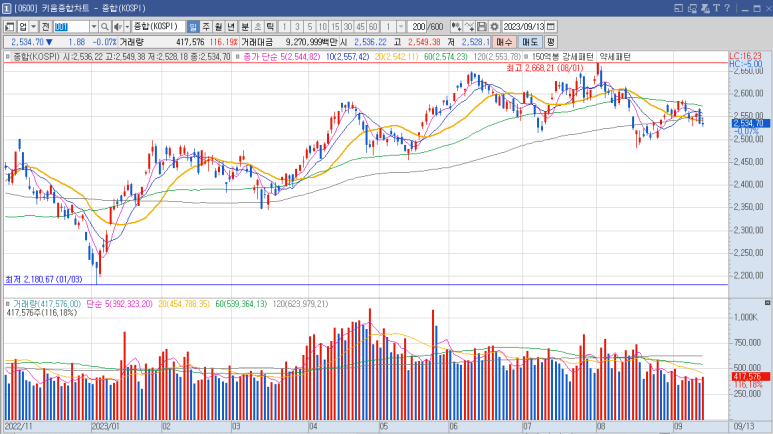
Task: Click the 정 button next to 매도
Action: [x=551, y=42]
